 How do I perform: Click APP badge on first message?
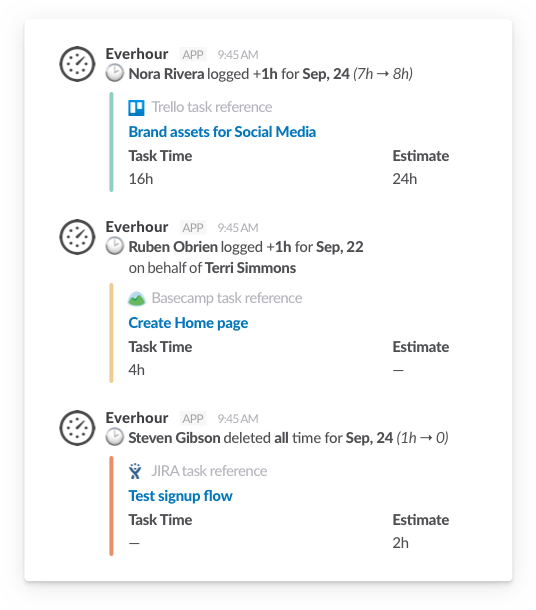[193, 54]
